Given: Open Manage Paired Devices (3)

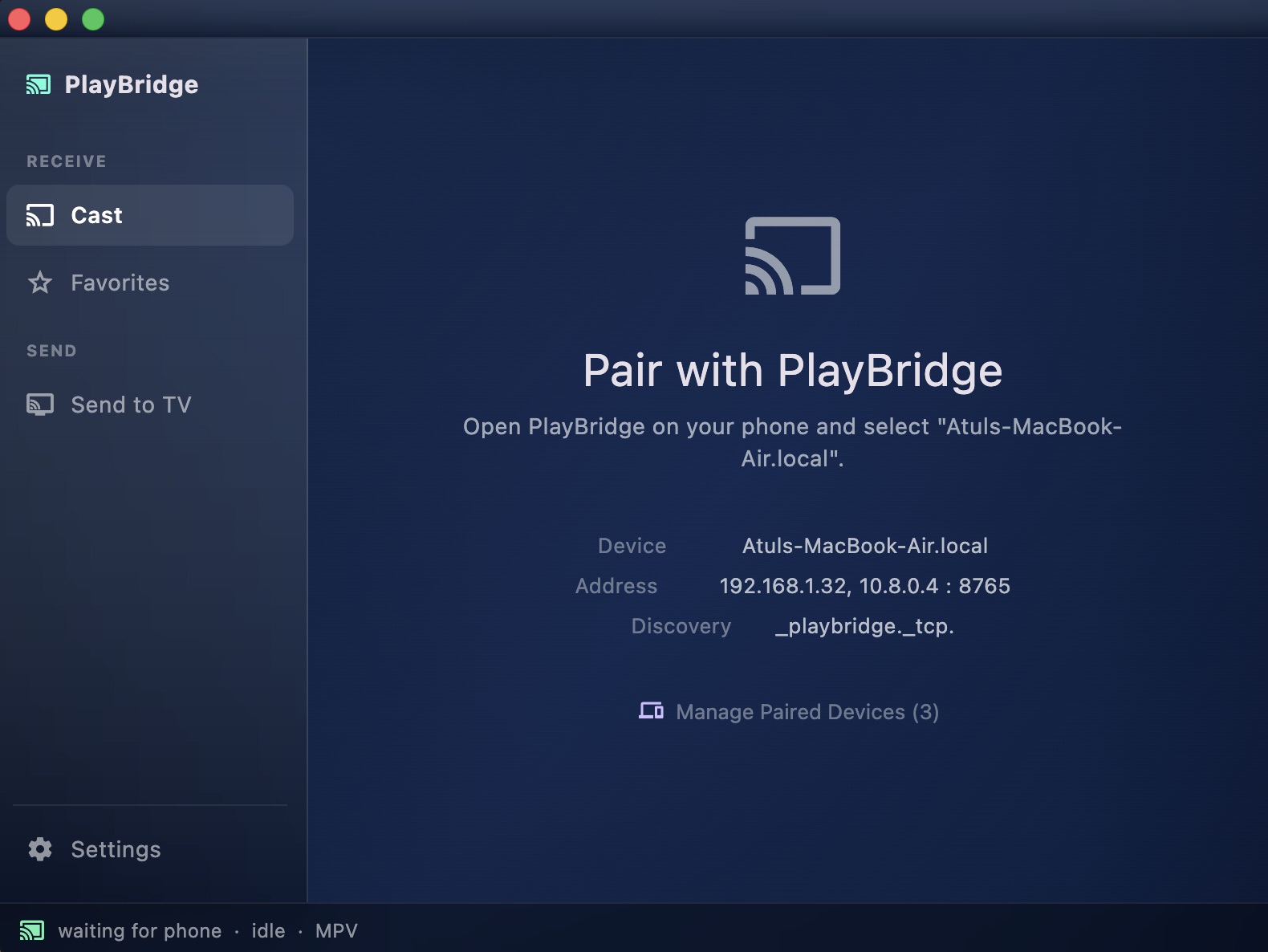Looking at the screenshot, I should pos(789,712).
